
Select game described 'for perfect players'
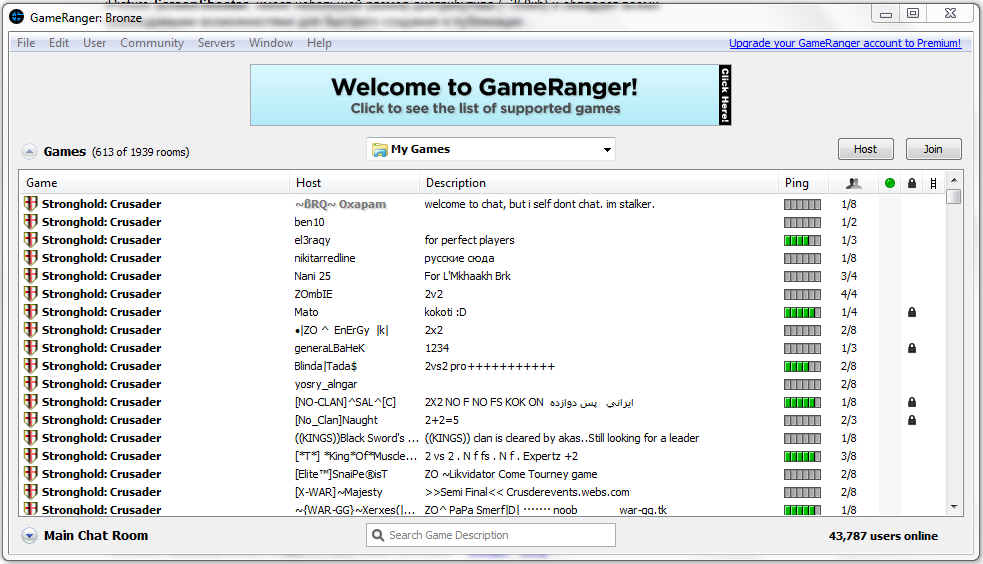(x=481, y=240)
